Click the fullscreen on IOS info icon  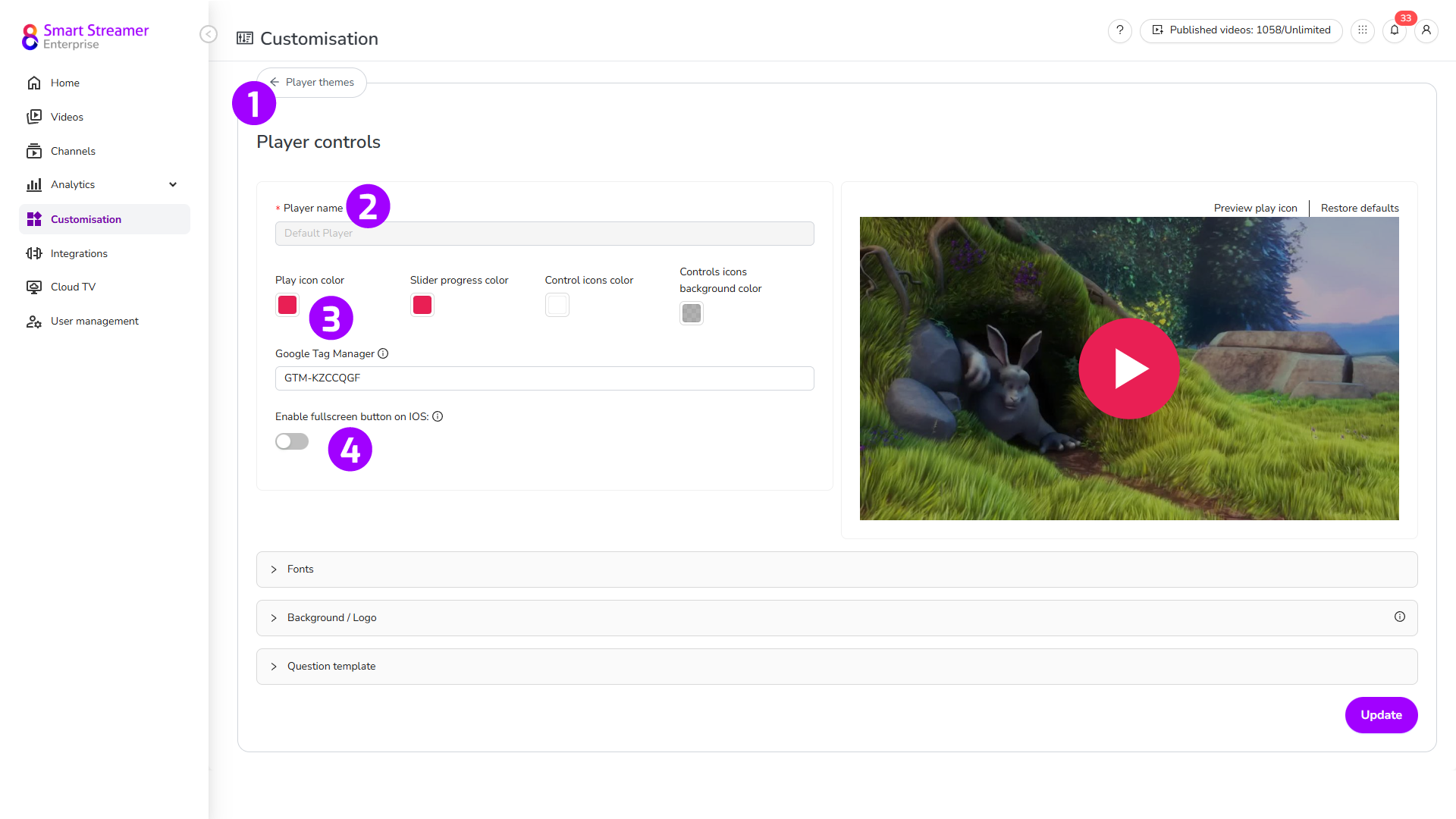click(x=438, y=416)
